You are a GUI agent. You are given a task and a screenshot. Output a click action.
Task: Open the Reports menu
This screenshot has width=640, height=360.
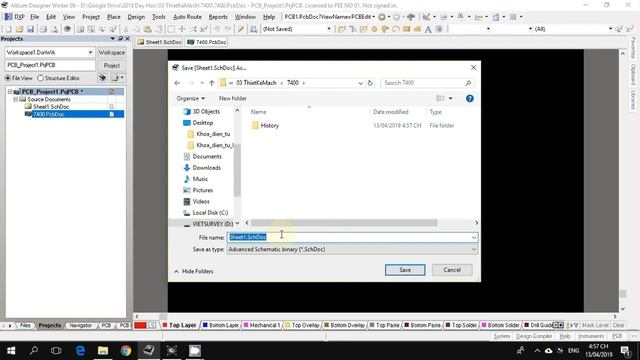click(218, 17)
